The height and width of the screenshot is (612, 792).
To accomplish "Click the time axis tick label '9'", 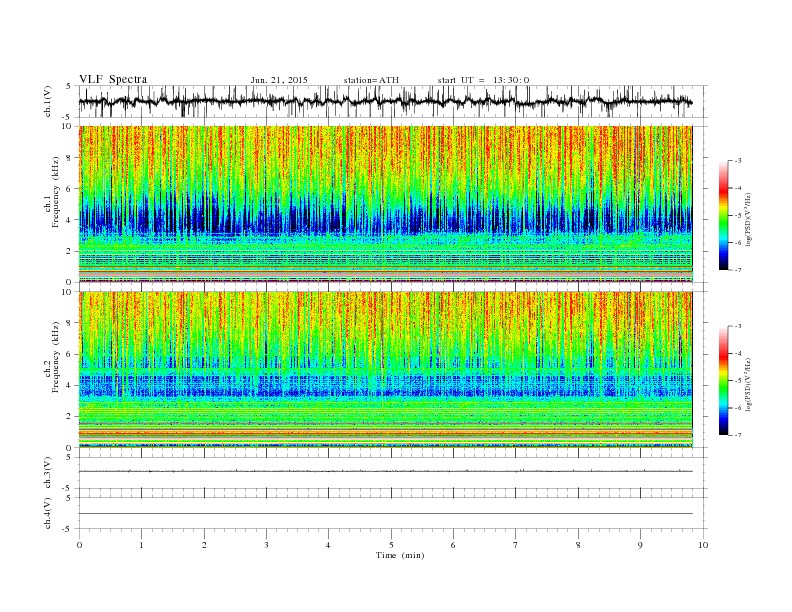I will 640,545.
